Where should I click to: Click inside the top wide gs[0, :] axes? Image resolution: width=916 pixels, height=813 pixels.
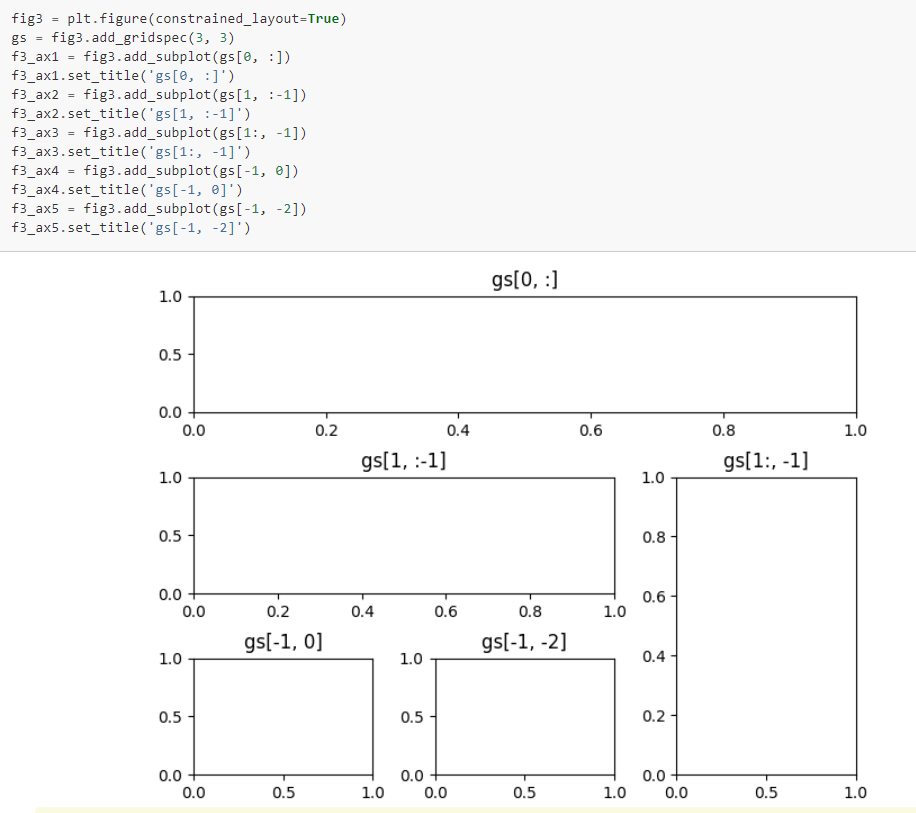525,355
